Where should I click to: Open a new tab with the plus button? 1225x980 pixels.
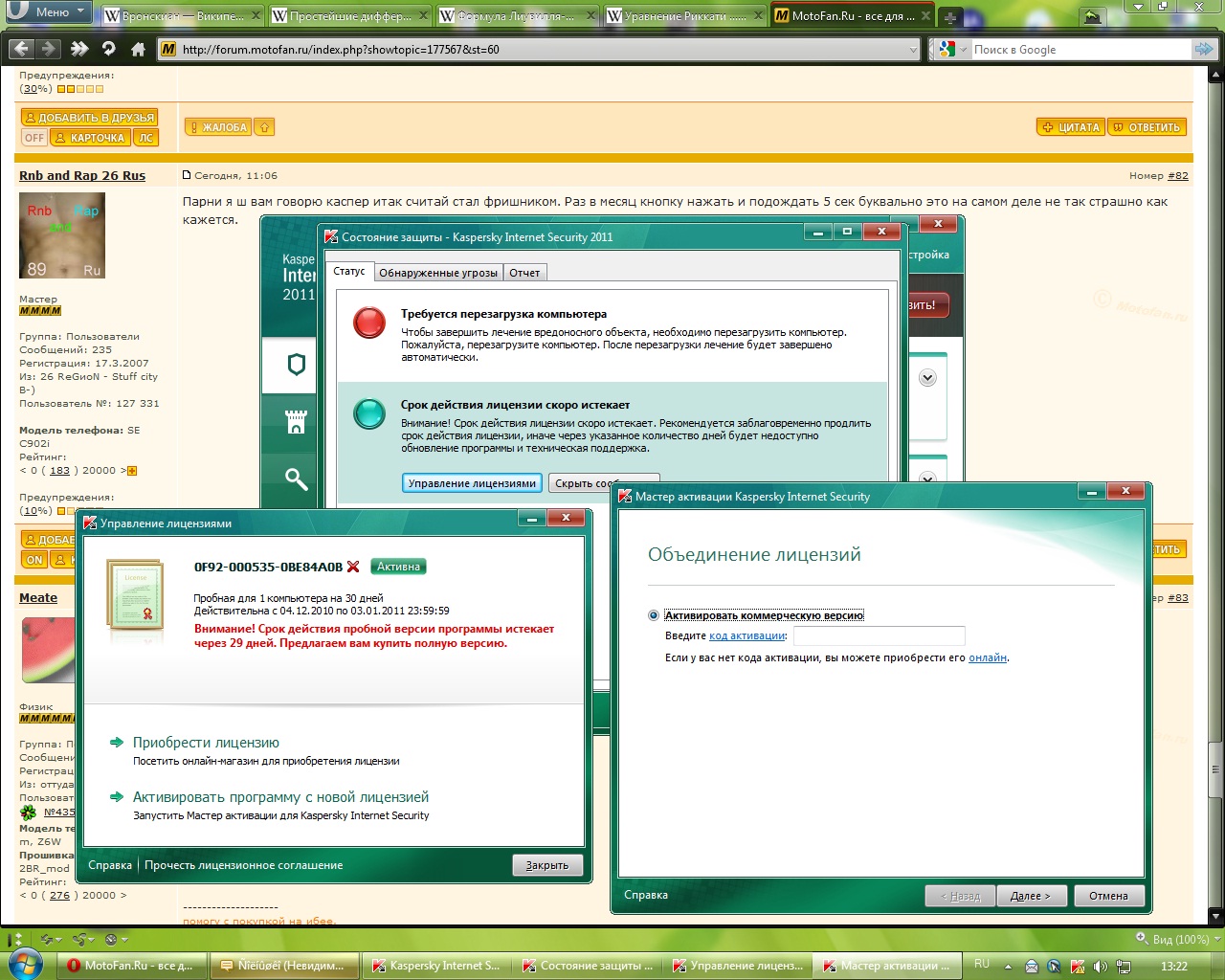click(949, 16)
